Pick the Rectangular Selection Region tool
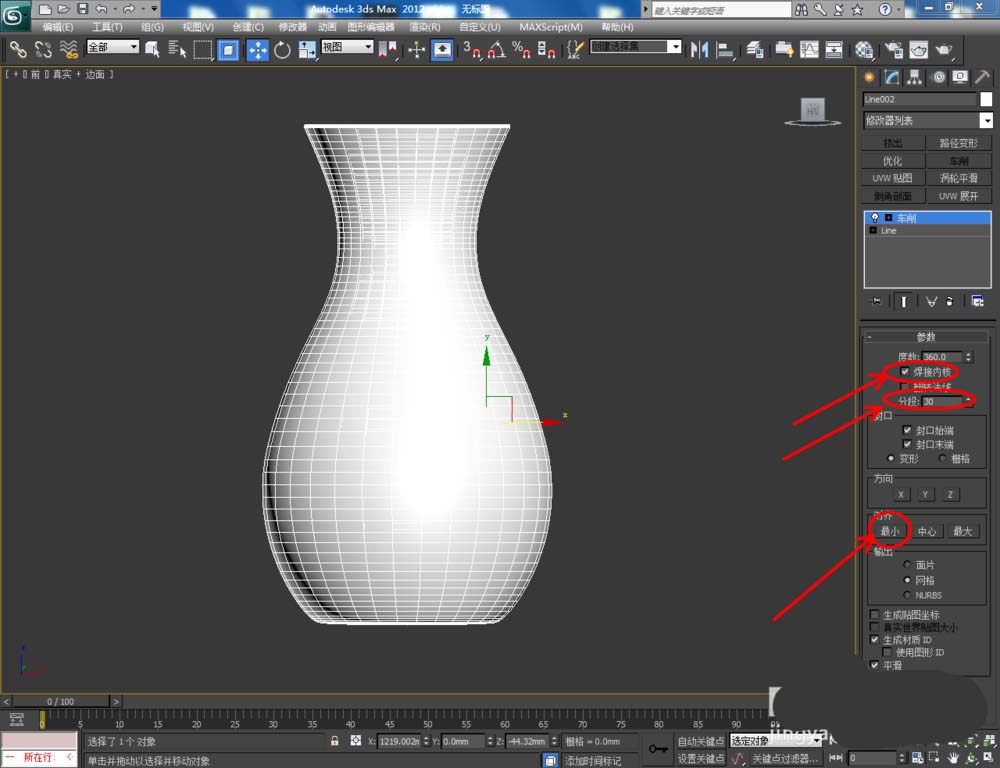The width and height of the screenshot is (1000, 768). pos(203,49)
